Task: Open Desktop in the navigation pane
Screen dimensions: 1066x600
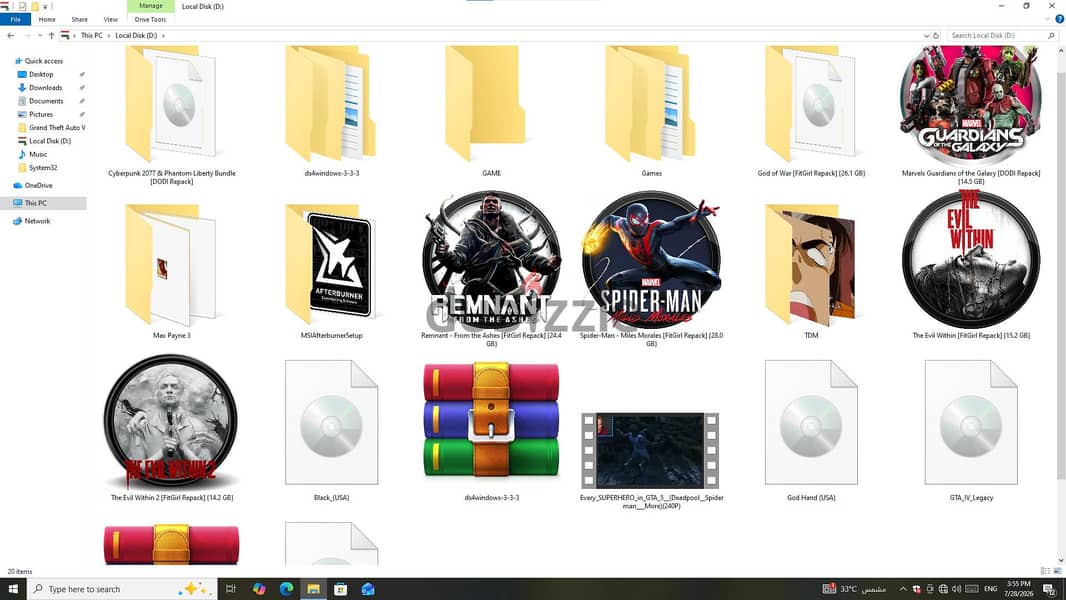Action: pyautogui.click(x=41, y=74)
